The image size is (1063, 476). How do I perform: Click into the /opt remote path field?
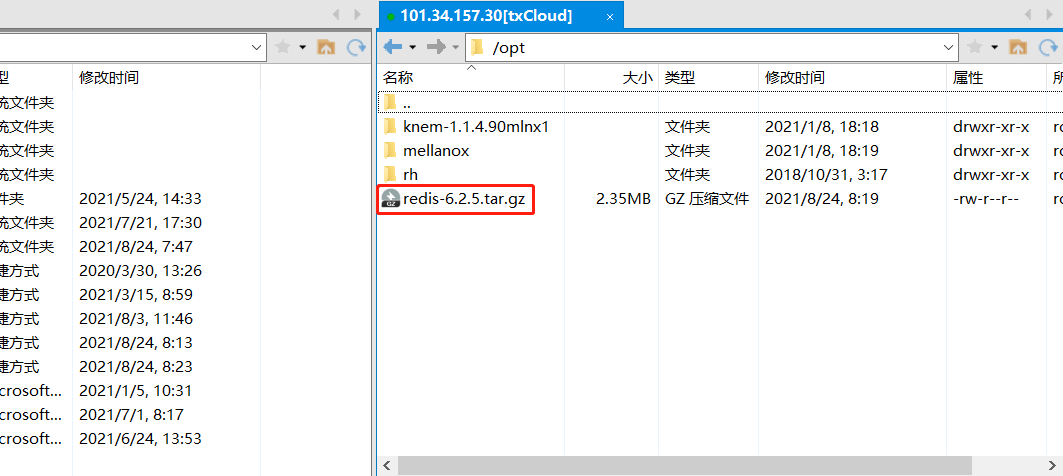click(x=712, y=47)
